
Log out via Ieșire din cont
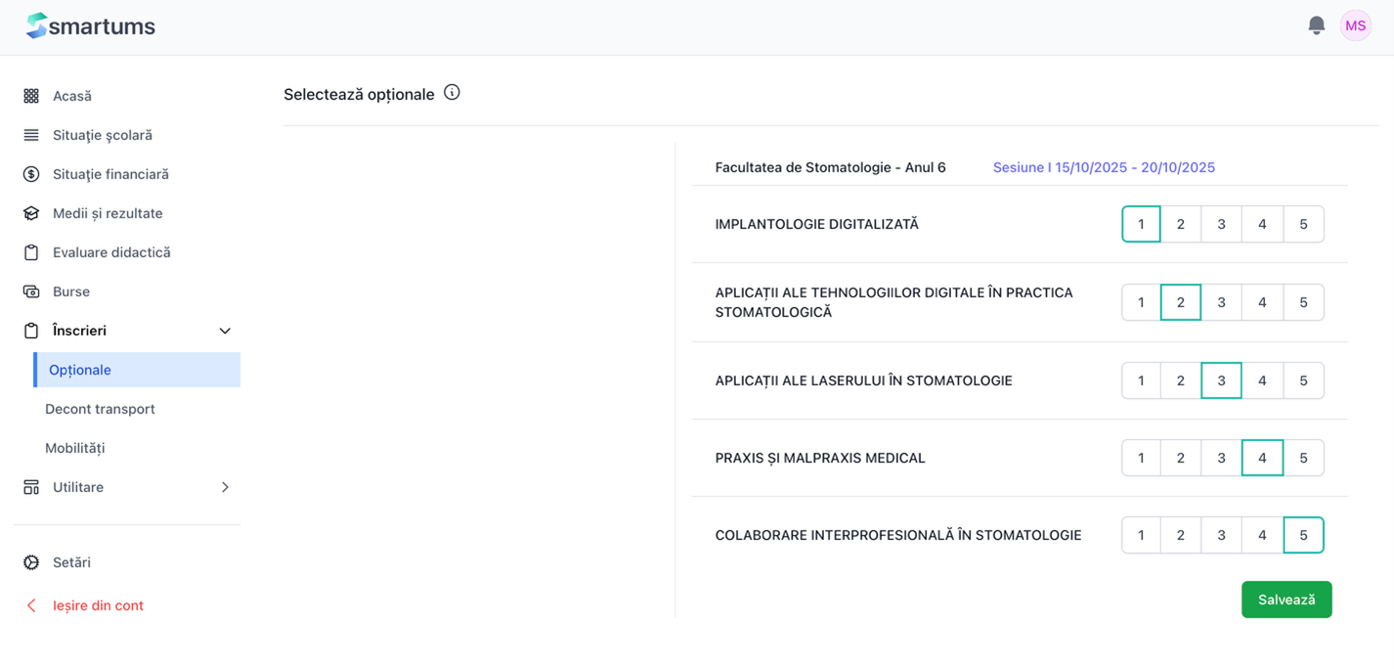pos(98,605)
